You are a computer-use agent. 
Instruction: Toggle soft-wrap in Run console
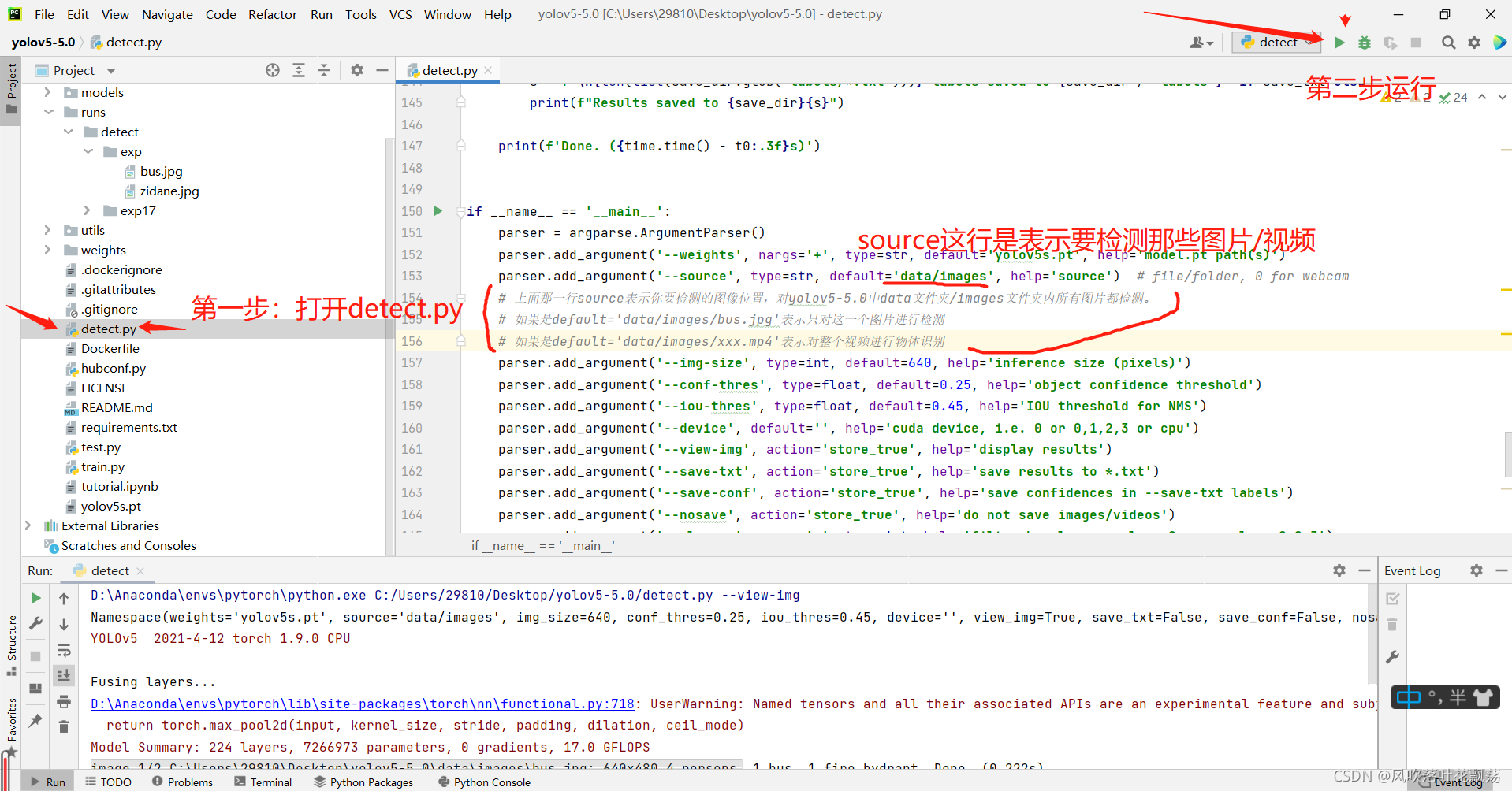(x=64, y=650)
